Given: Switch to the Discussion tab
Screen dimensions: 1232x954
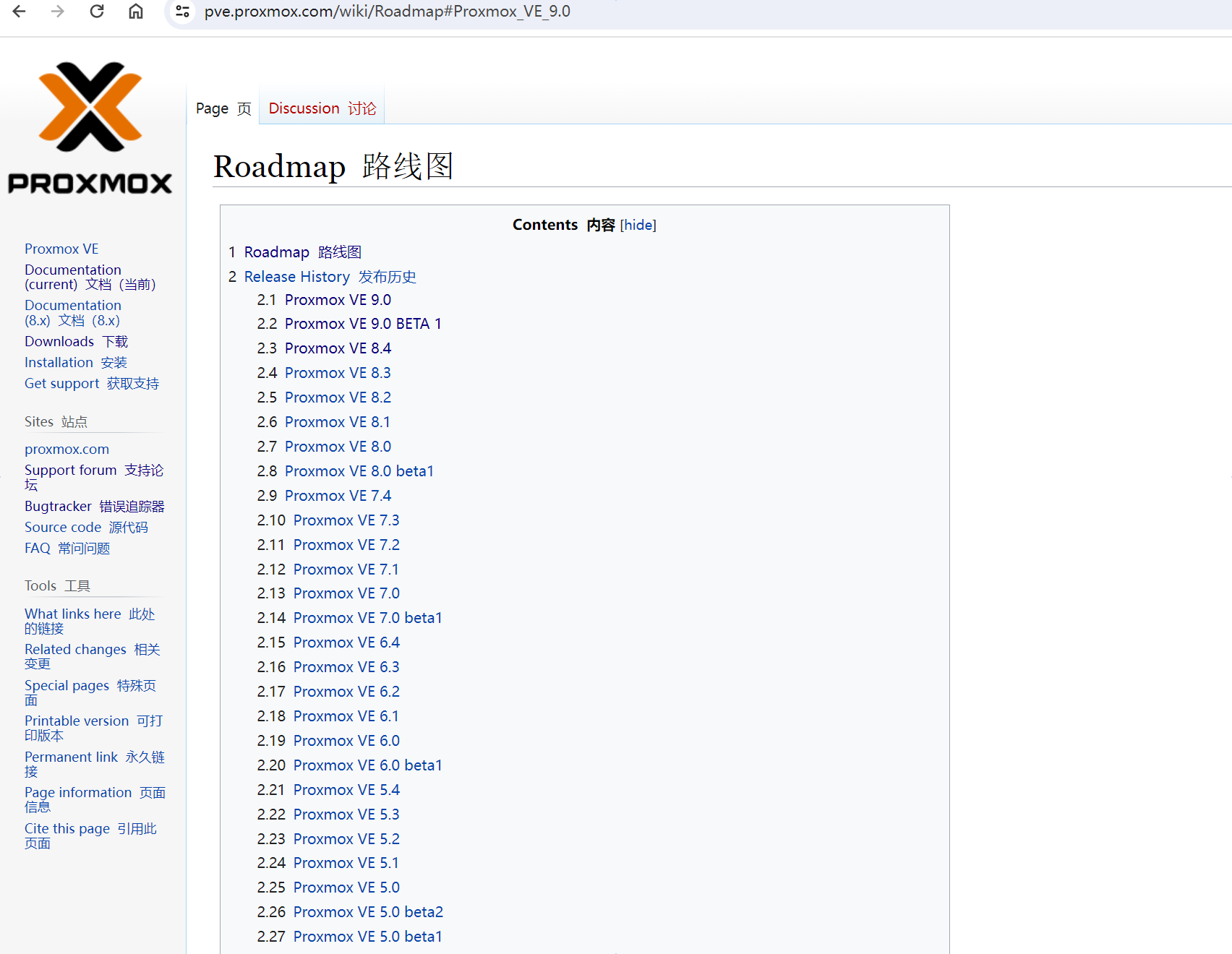Looking at the screenshot, I should pos(322,108).
